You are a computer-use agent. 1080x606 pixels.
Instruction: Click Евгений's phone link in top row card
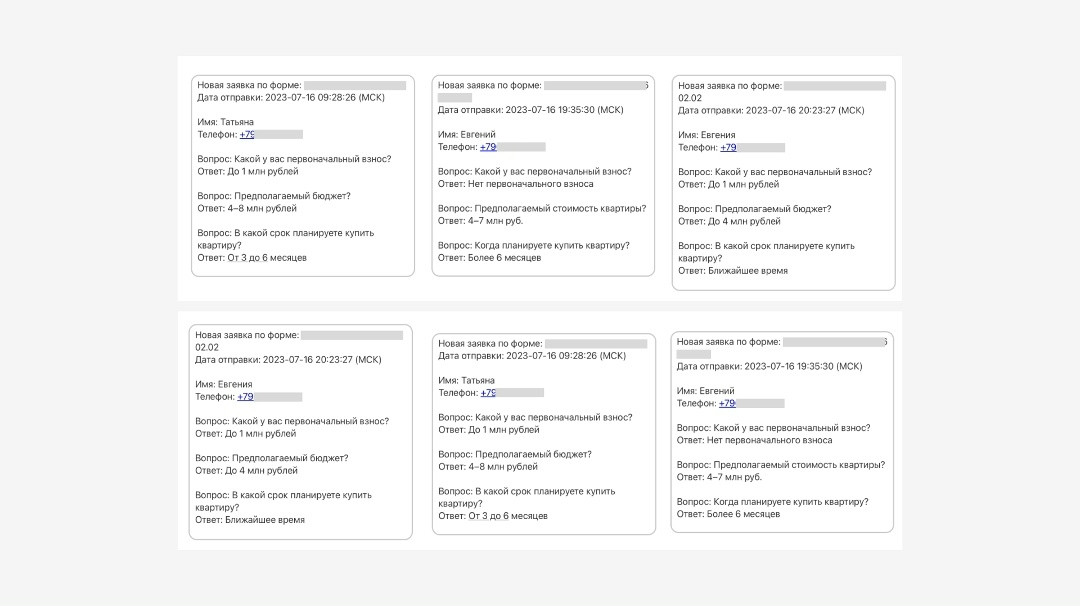(488, 147)
